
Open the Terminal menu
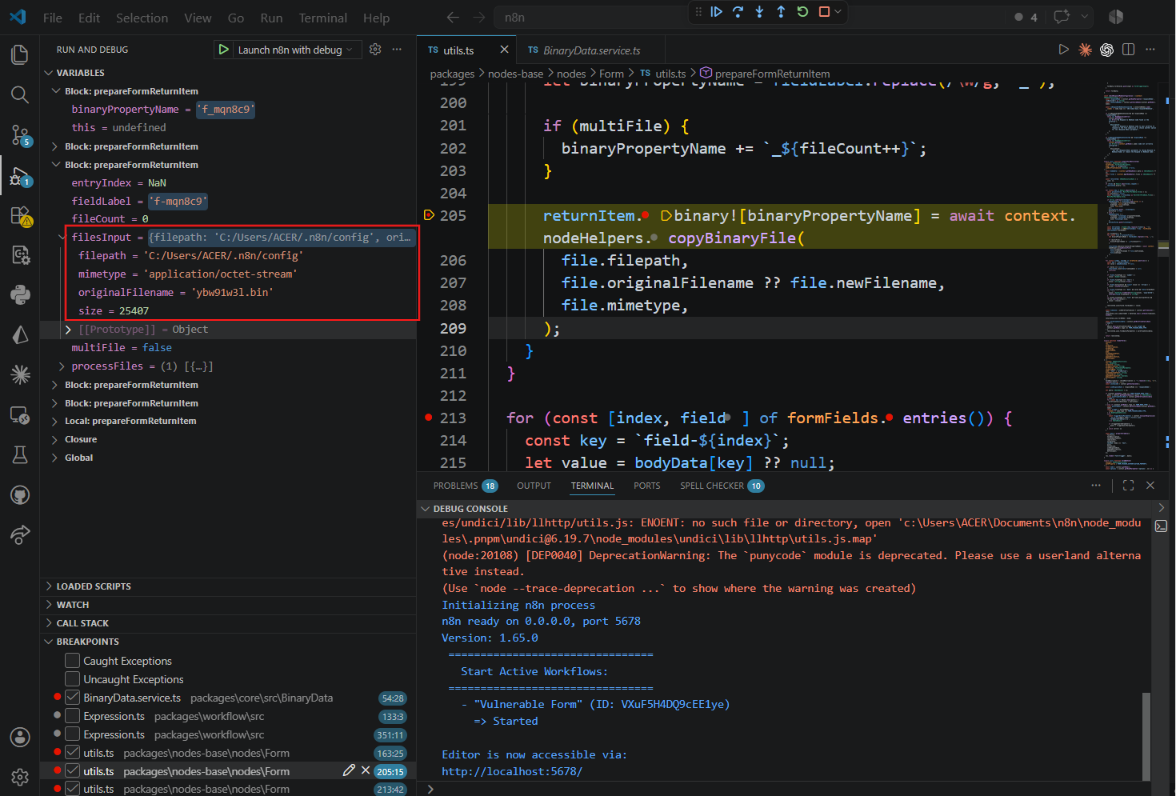click(322, 17)
